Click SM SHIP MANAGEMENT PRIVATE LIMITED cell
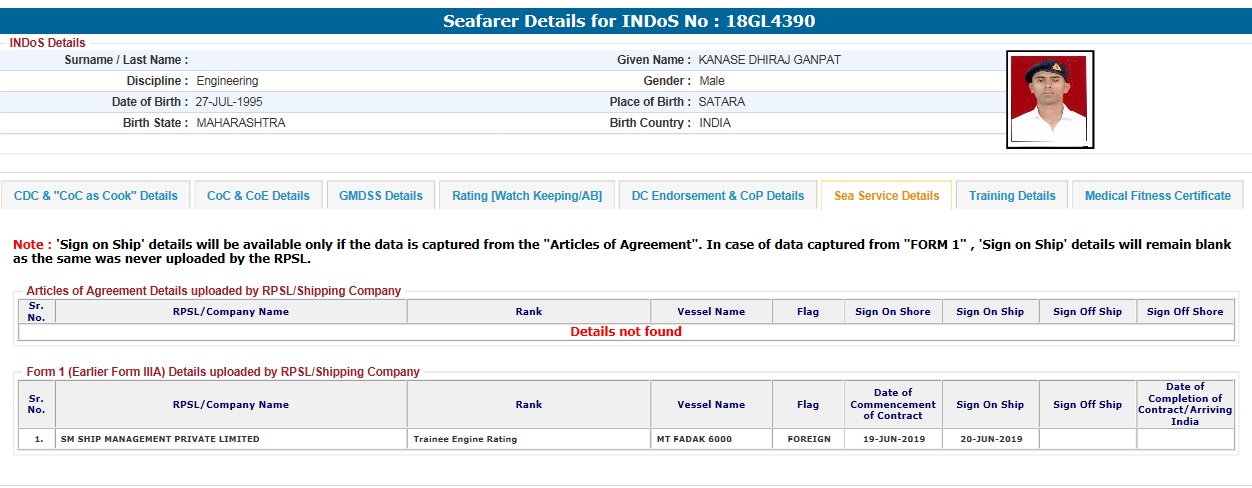1252x488 pixels. pyautogui.click(x=160, y=439)
